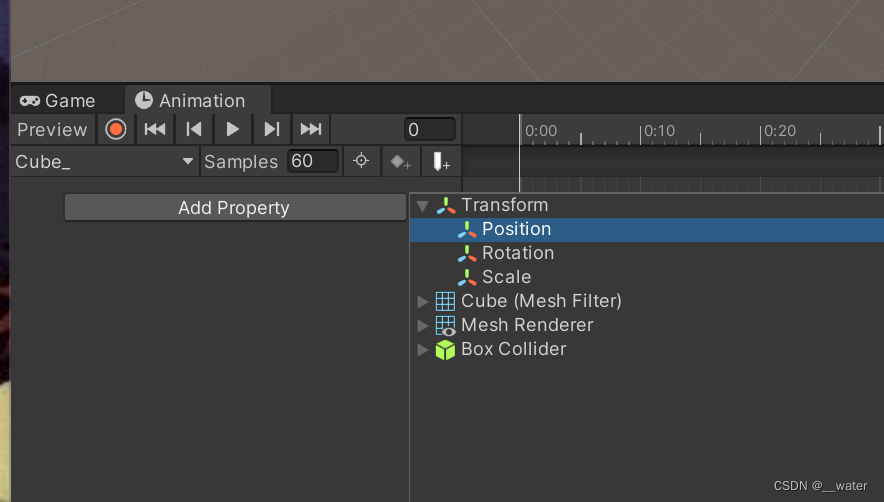Open the Cube_ clip dropdown
This screenshot has width=884, height=502.
coord(104,162)
